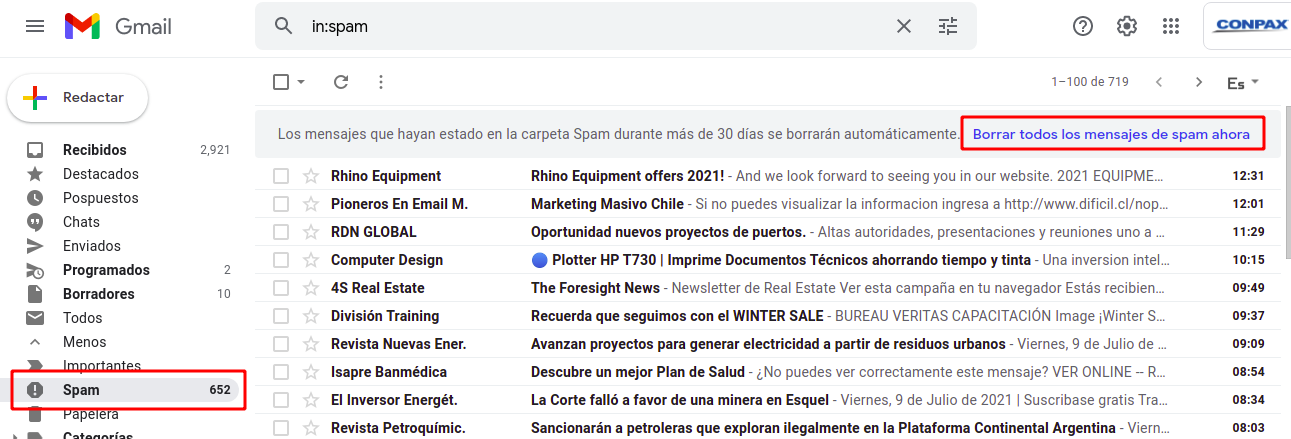Star the Revista Petroquímic. email
Viewport: 1291px width, 439px height.
click(310, 428)
